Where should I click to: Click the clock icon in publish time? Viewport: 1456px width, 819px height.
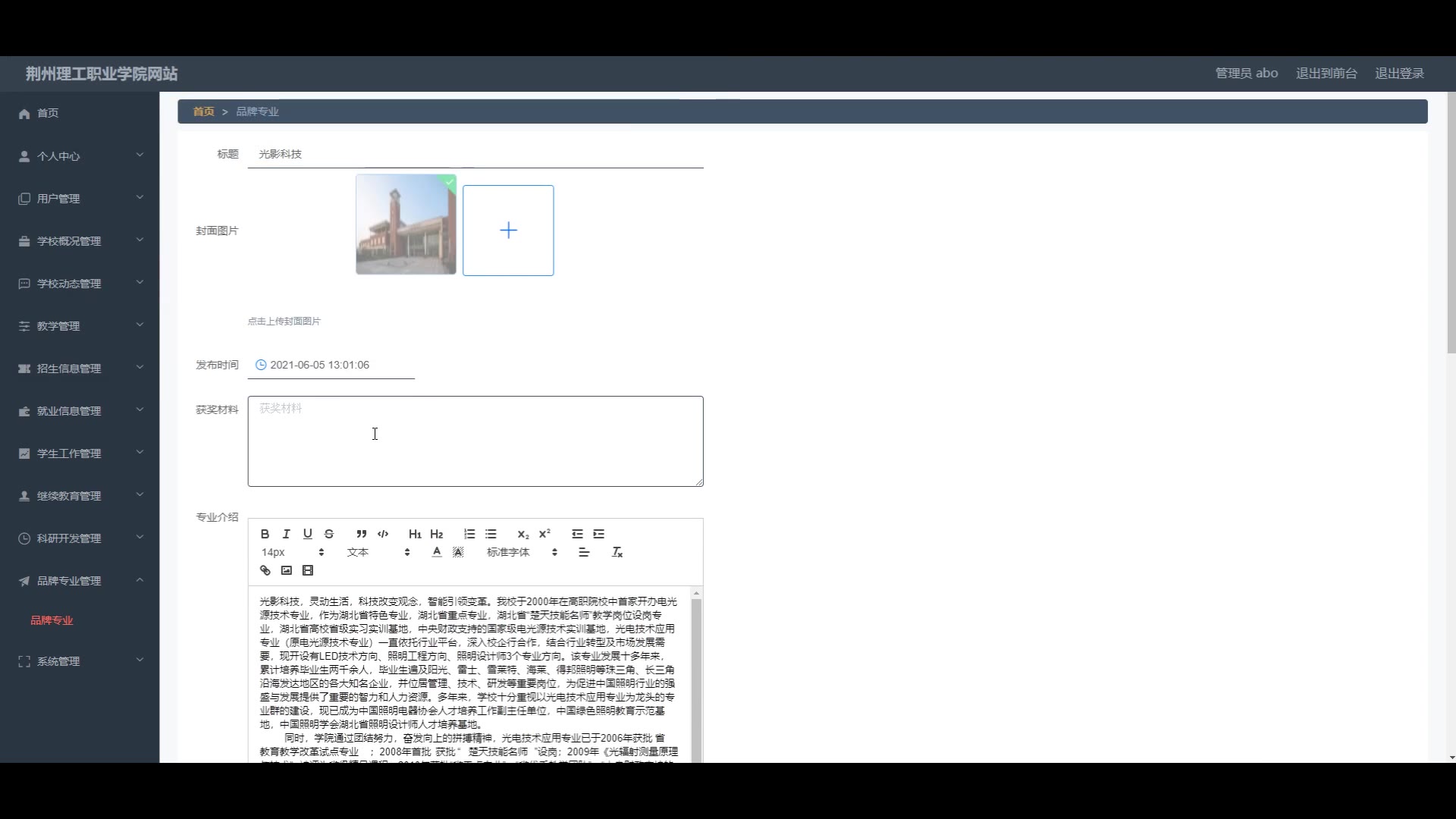click(261, 365)
